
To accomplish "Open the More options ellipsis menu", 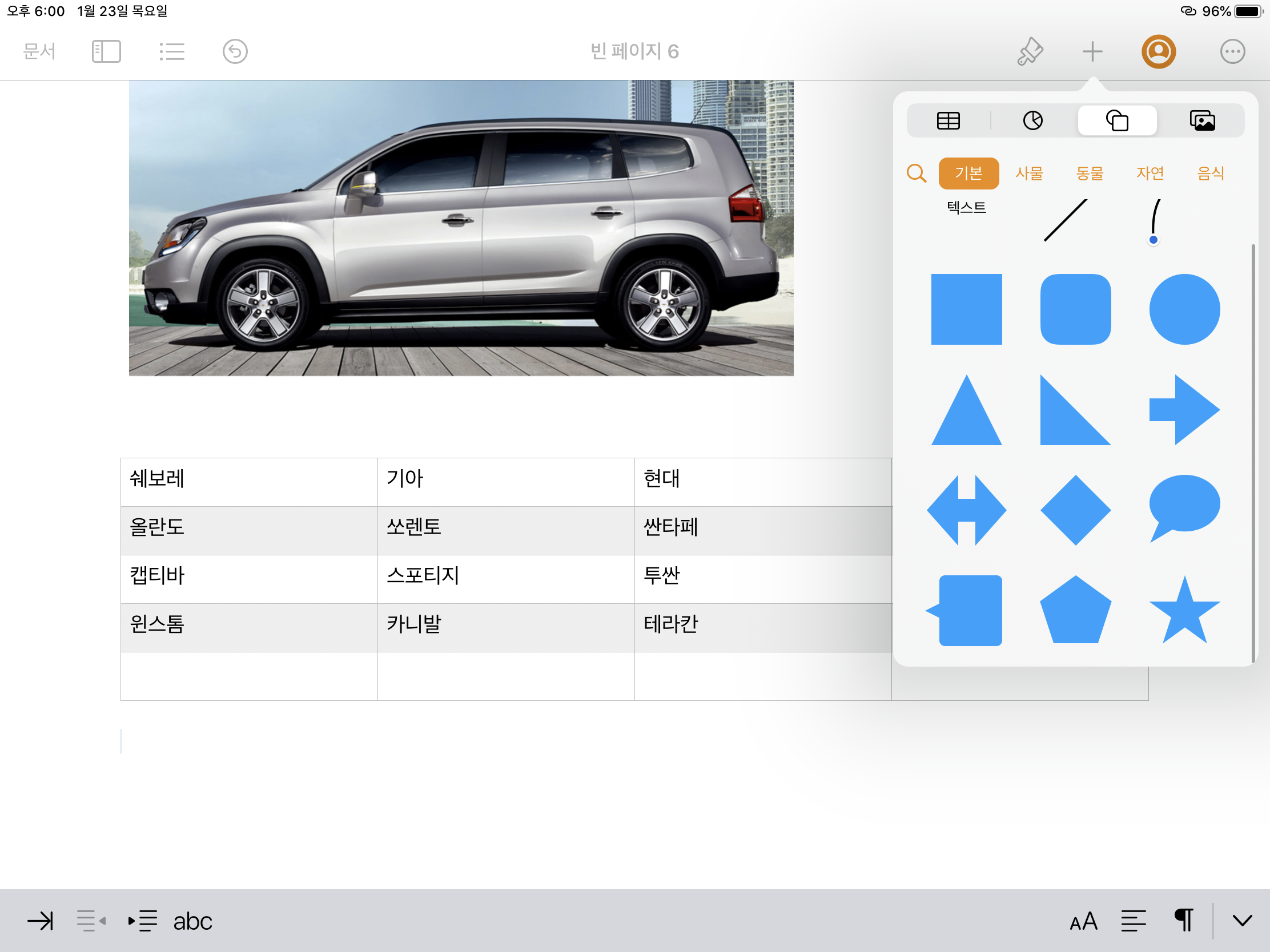I will coord(1232,51).
